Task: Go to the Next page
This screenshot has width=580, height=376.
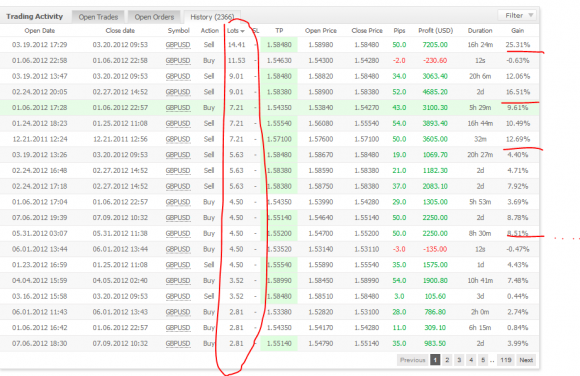Action: coord(526,360)
